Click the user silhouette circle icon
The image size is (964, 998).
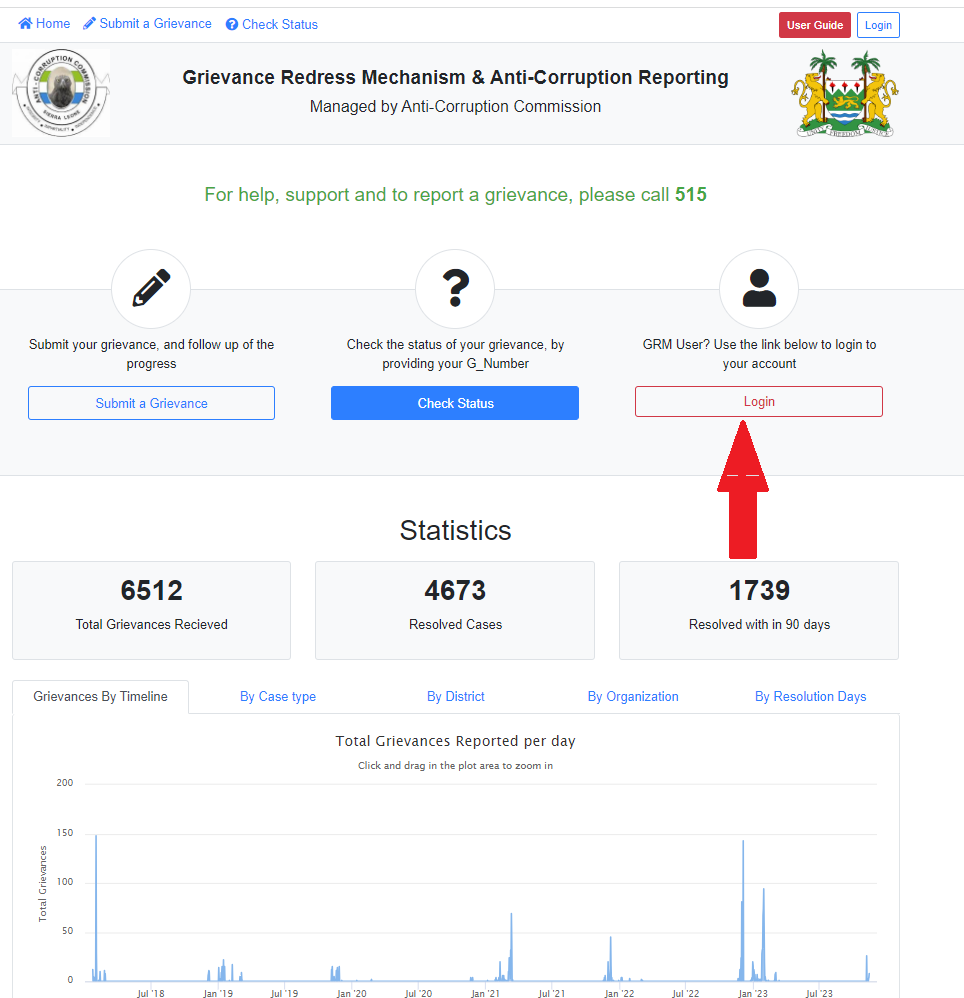[759, 289]
